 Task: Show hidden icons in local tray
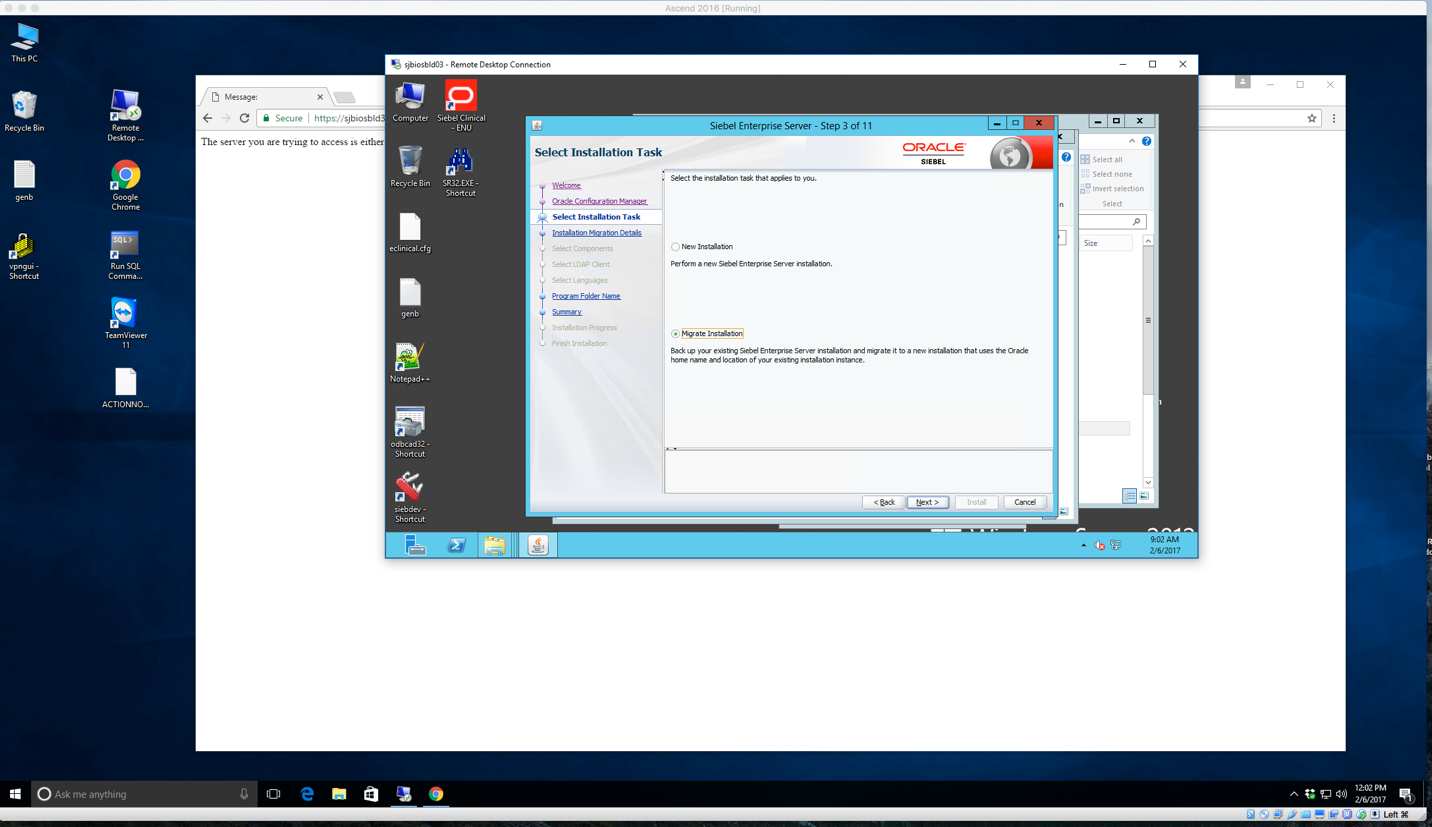[1293, 795]
